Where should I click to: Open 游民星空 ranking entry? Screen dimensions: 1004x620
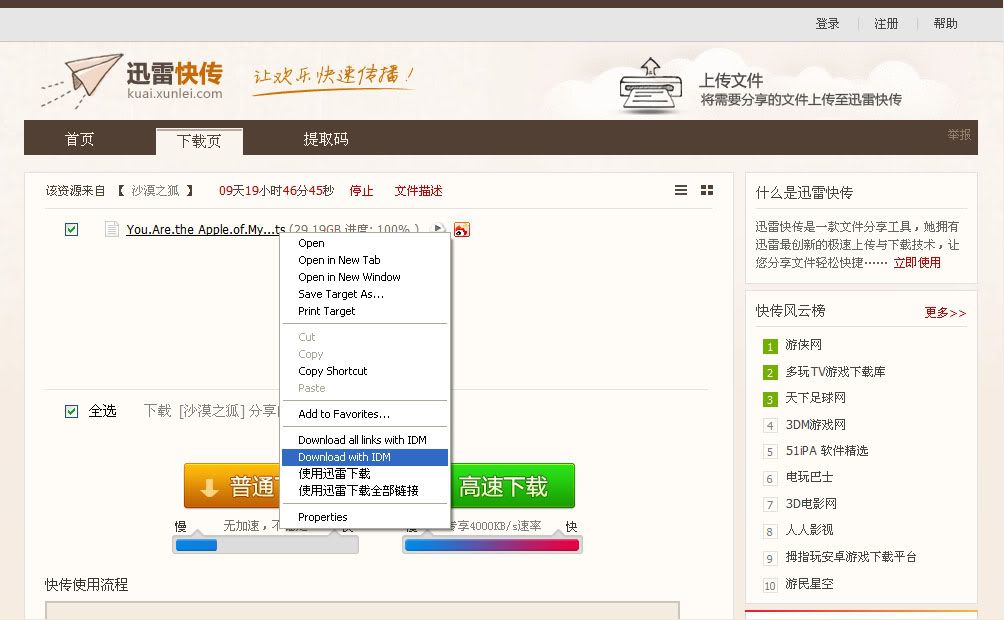point(809,583)
